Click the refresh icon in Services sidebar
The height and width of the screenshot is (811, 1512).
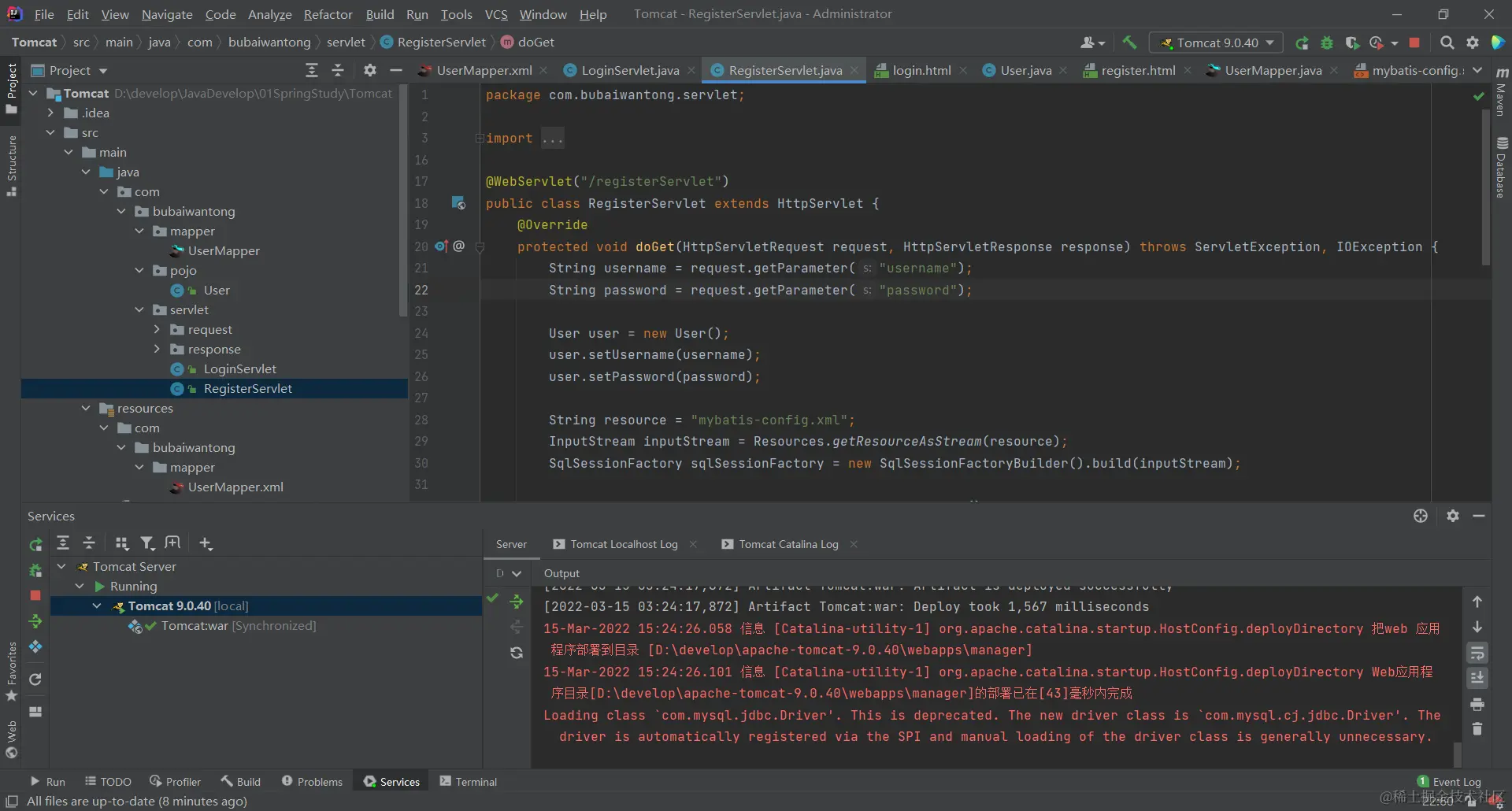point(35,680)
